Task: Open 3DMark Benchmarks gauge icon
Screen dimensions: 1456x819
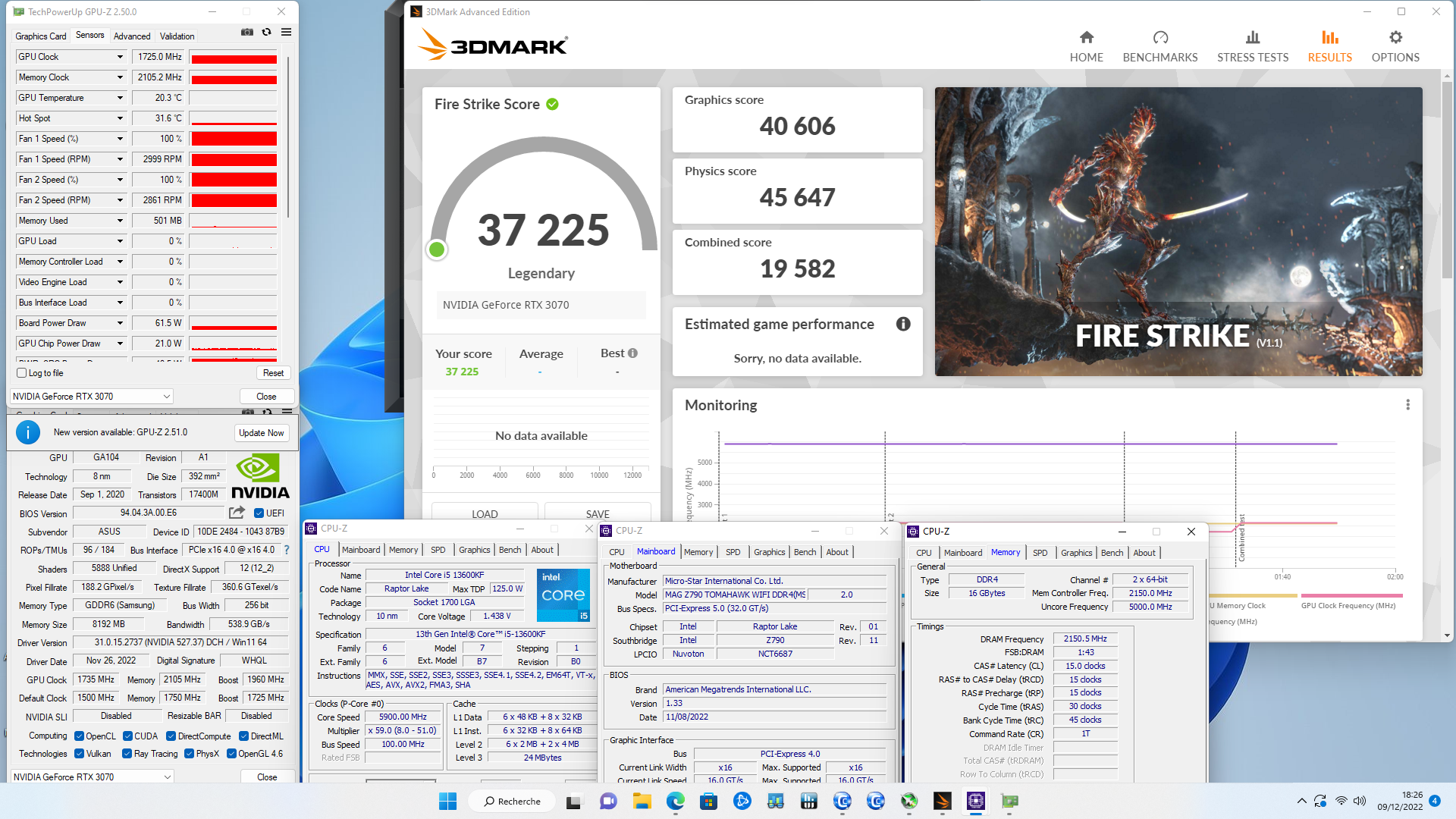Action: point(1160,37)
